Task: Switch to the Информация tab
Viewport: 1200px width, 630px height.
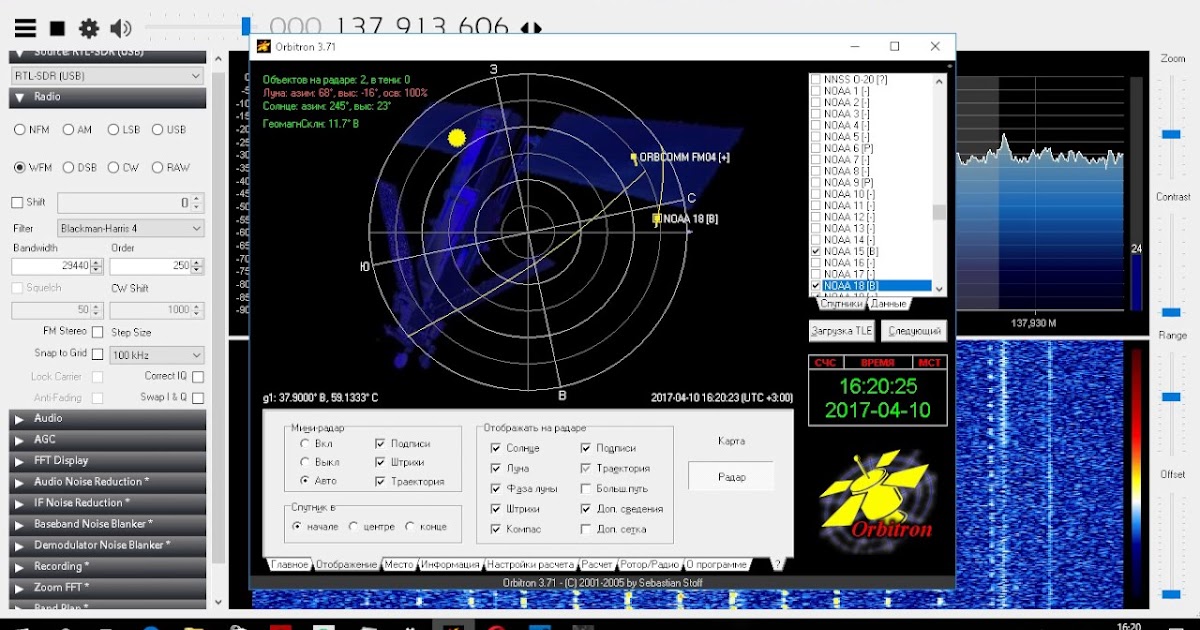Action: (x=450, y=565)
